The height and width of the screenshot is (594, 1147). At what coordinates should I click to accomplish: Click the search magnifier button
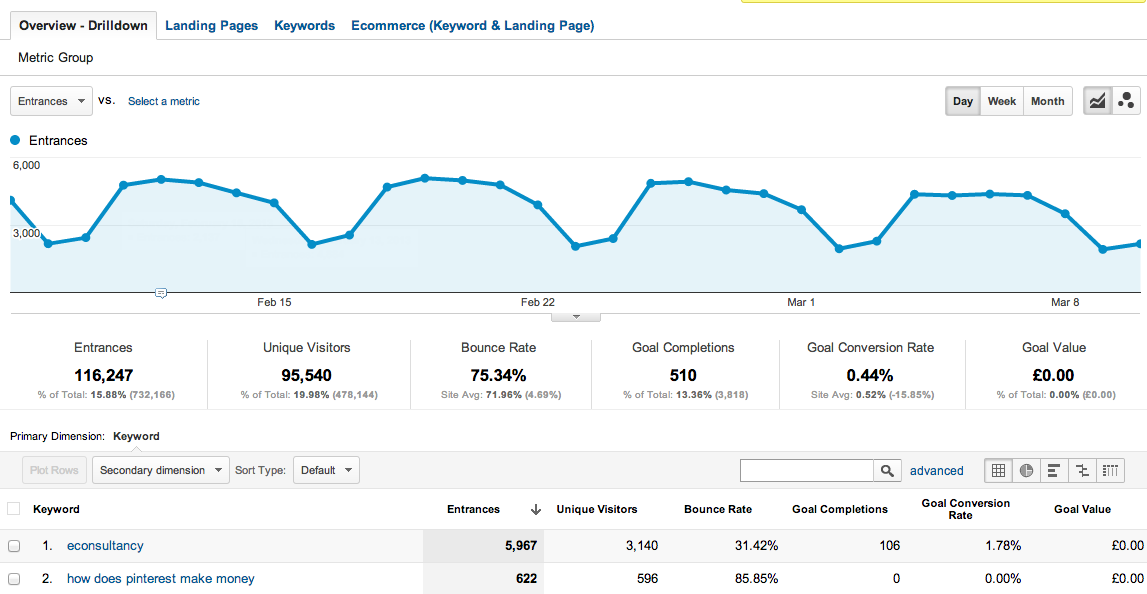tap(887, 470)
